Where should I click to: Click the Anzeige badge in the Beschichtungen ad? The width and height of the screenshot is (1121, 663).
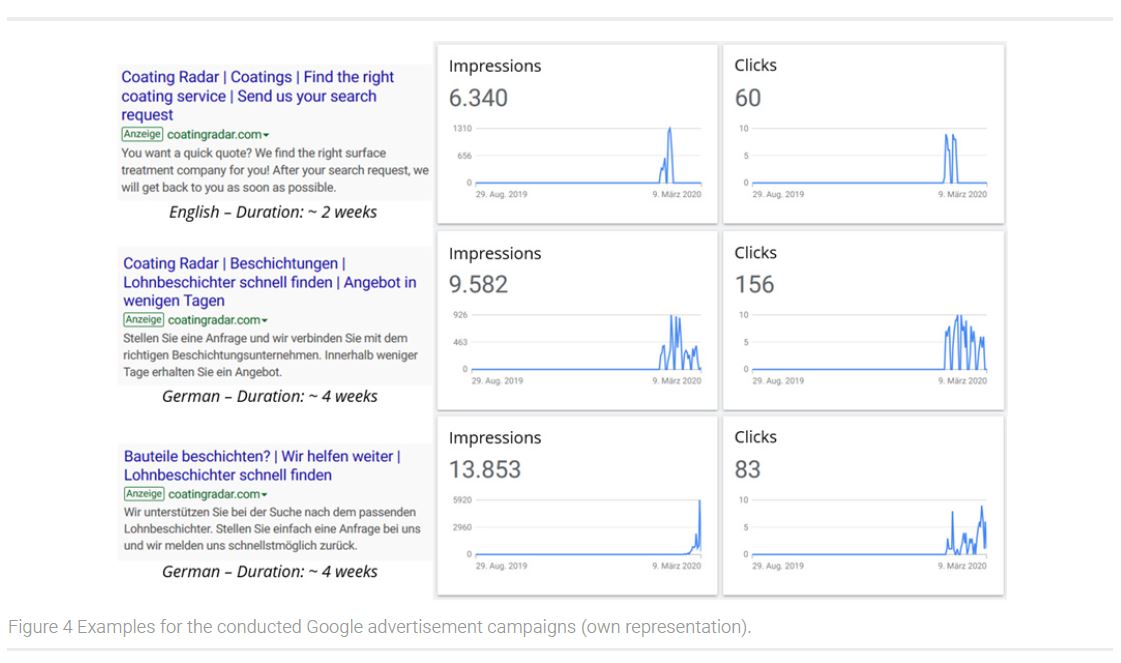coord(143,320)
